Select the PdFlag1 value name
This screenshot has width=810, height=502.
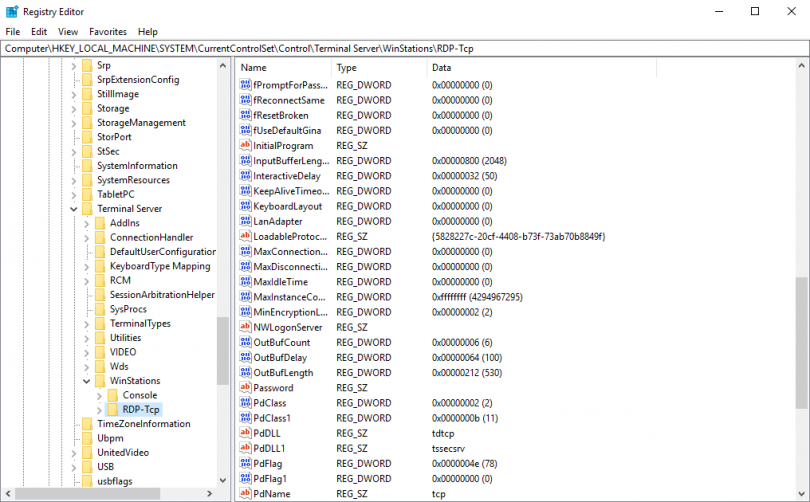pos(270,478)
